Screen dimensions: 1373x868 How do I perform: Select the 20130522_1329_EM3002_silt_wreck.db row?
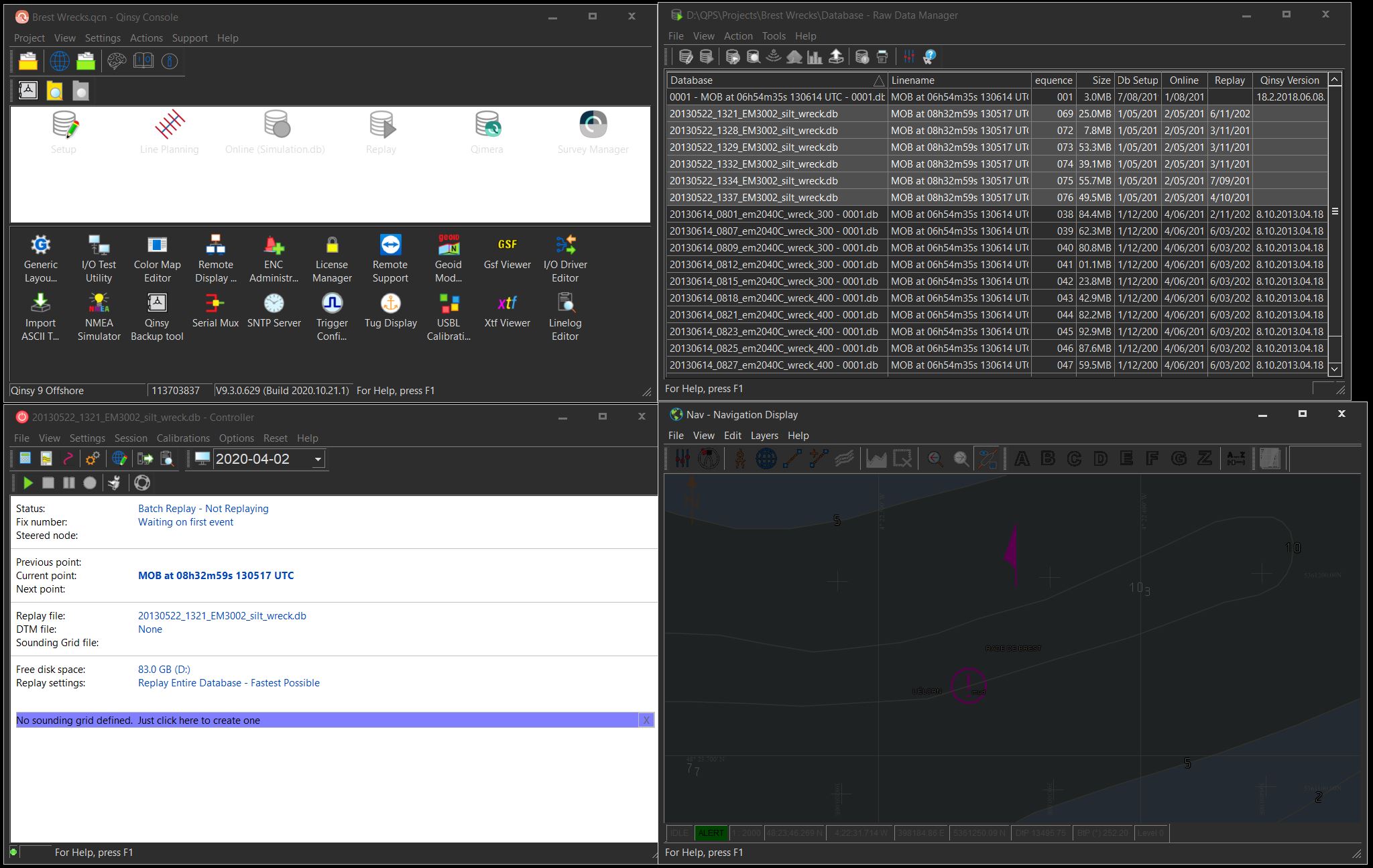(754, 147)
